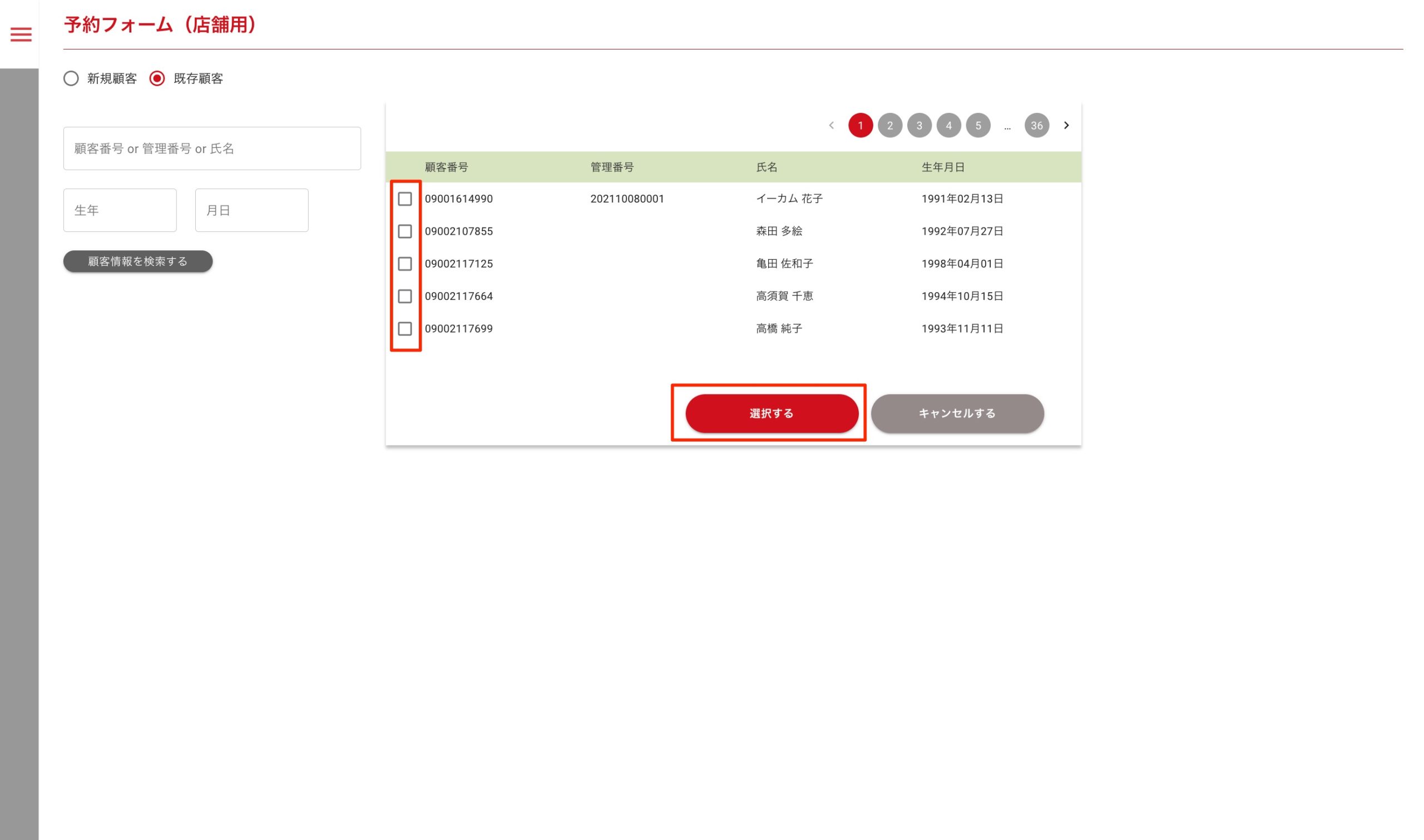Go to page 2
The height and width of the screenshot is (840, 1424).
point(889,125)
